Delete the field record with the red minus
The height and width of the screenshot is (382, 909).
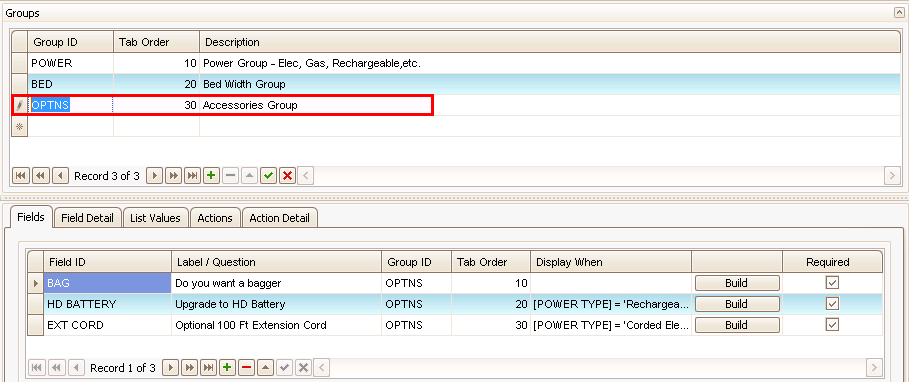tap(246, 368)
